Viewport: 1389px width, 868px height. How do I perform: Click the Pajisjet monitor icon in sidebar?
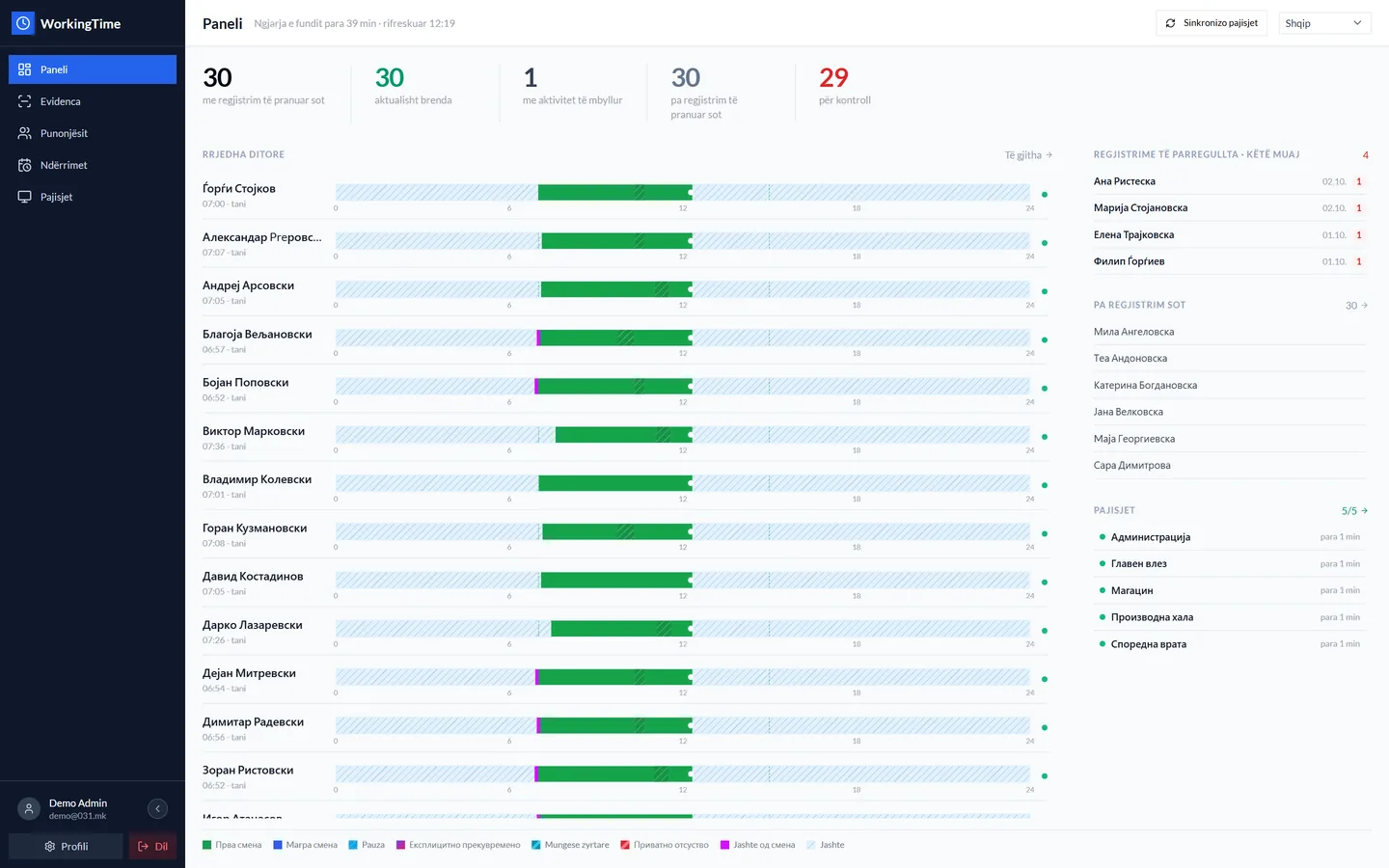[25, 197]
